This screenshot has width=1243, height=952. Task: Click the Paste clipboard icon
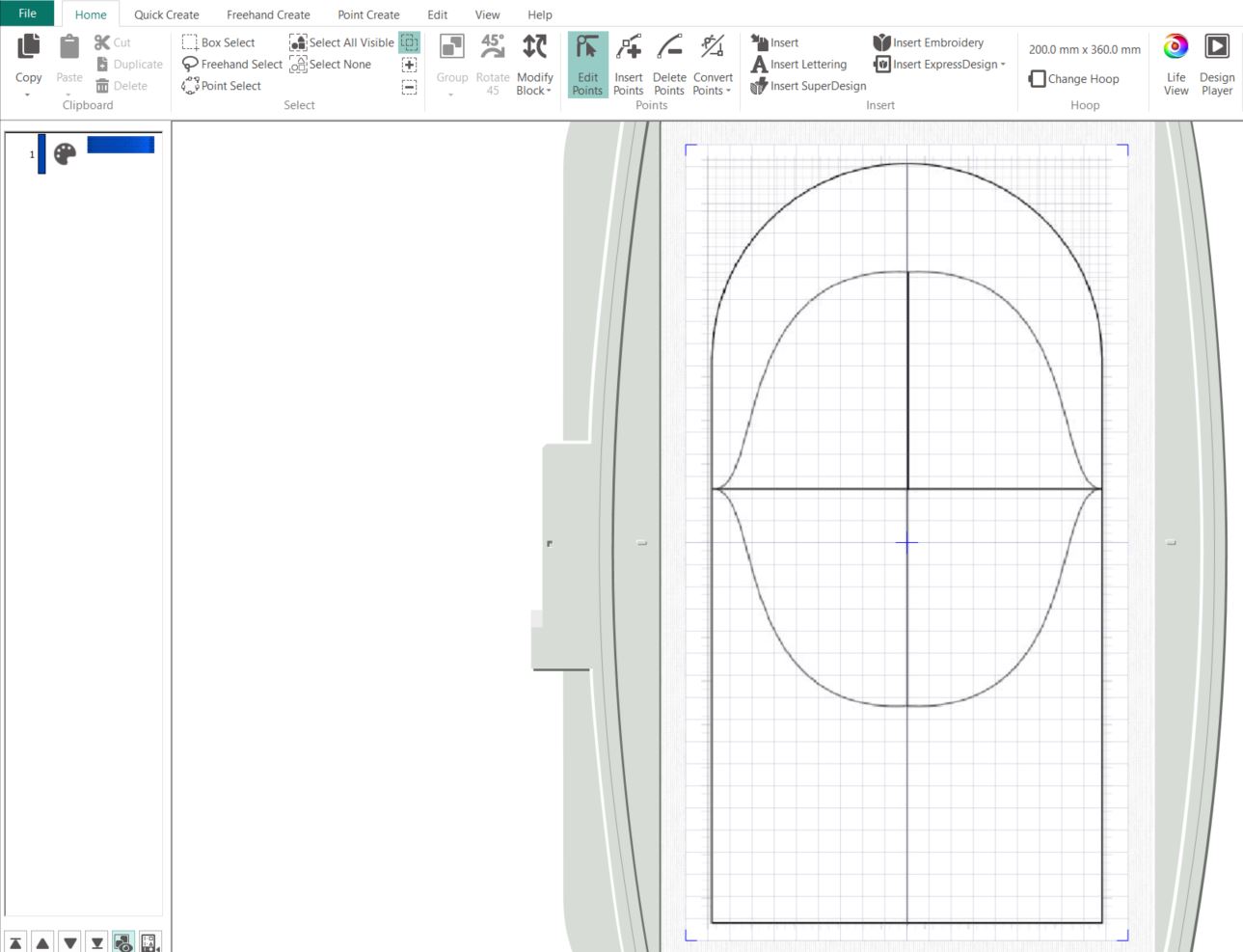point(69,46)
